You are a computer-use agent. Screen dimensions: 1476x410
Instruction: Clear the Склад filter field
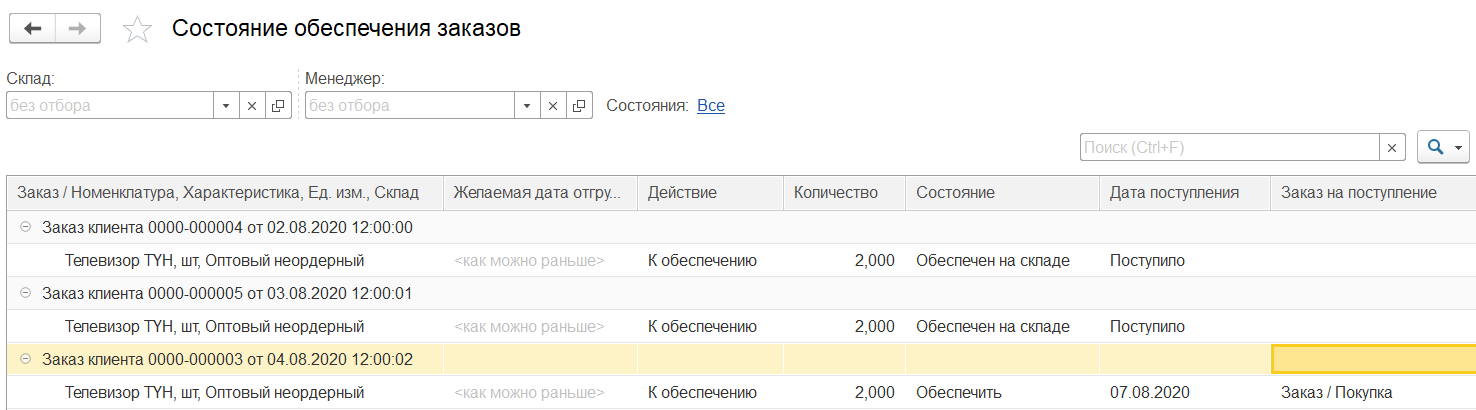click(x=252, y=106)
